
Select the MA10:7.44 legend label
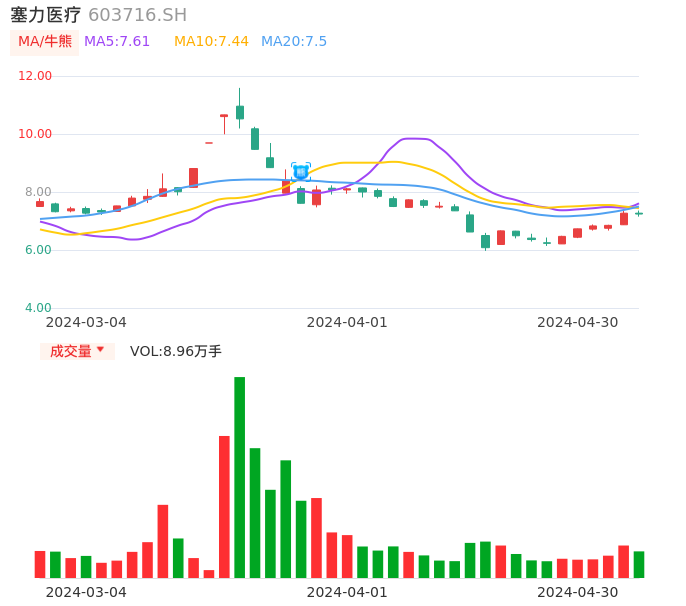click(x=211, y=42)
